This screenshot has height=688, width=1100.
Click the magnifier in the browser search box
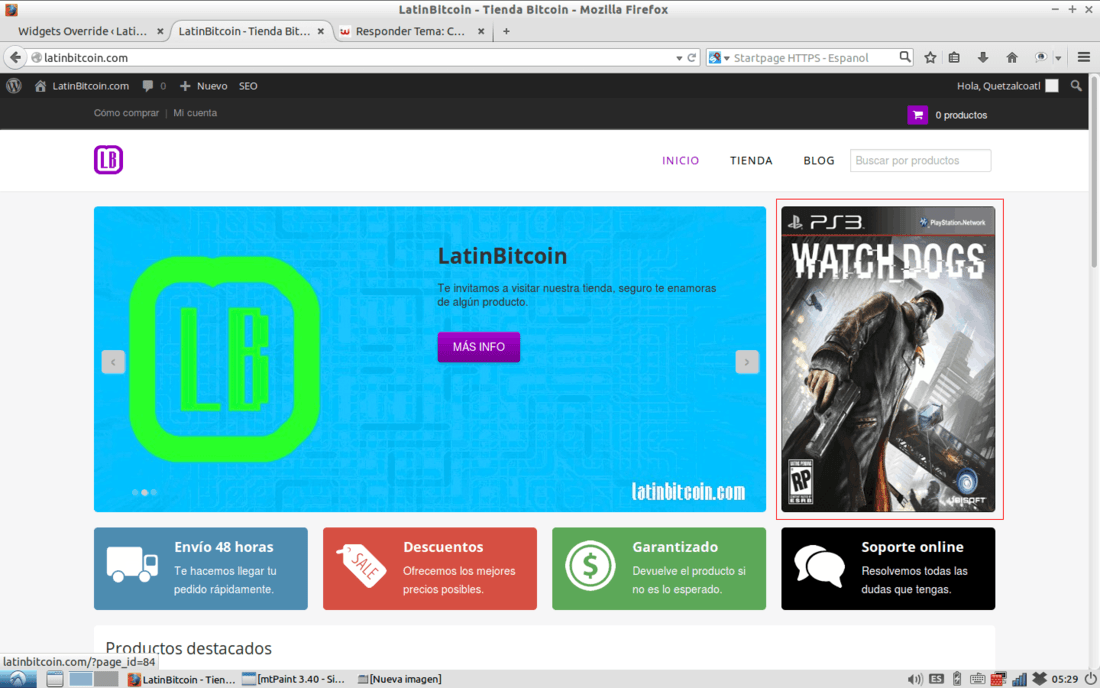(905, 57)
